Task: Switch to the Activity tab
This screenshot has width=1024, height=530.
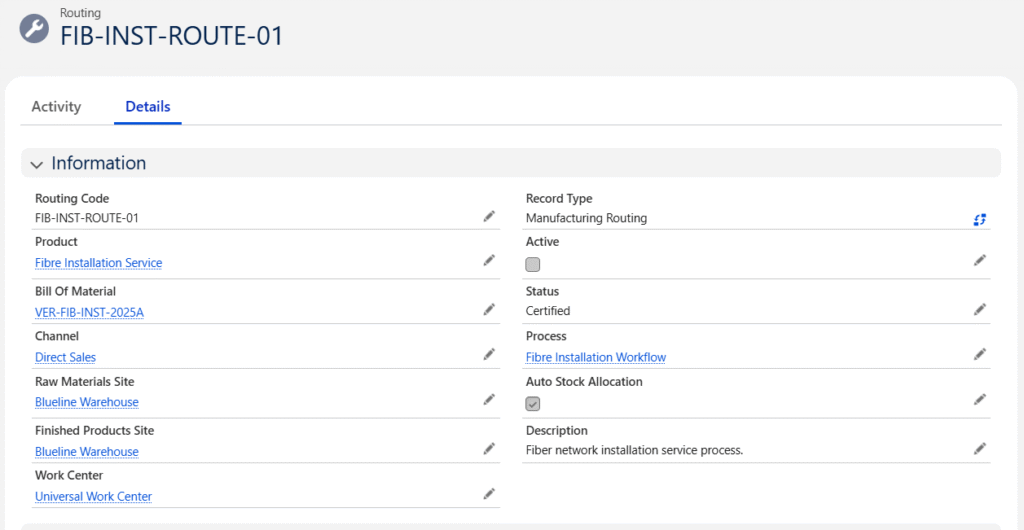Action: point(56,107)
